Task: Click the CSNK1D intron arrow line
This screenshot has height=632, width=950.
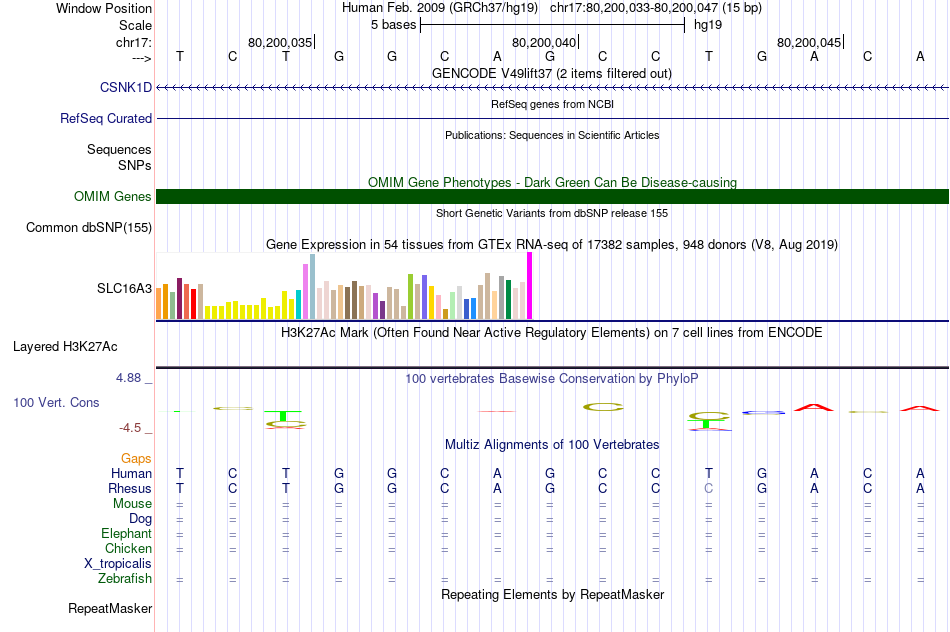Action: pyautogui.click(x=553, y=87)
